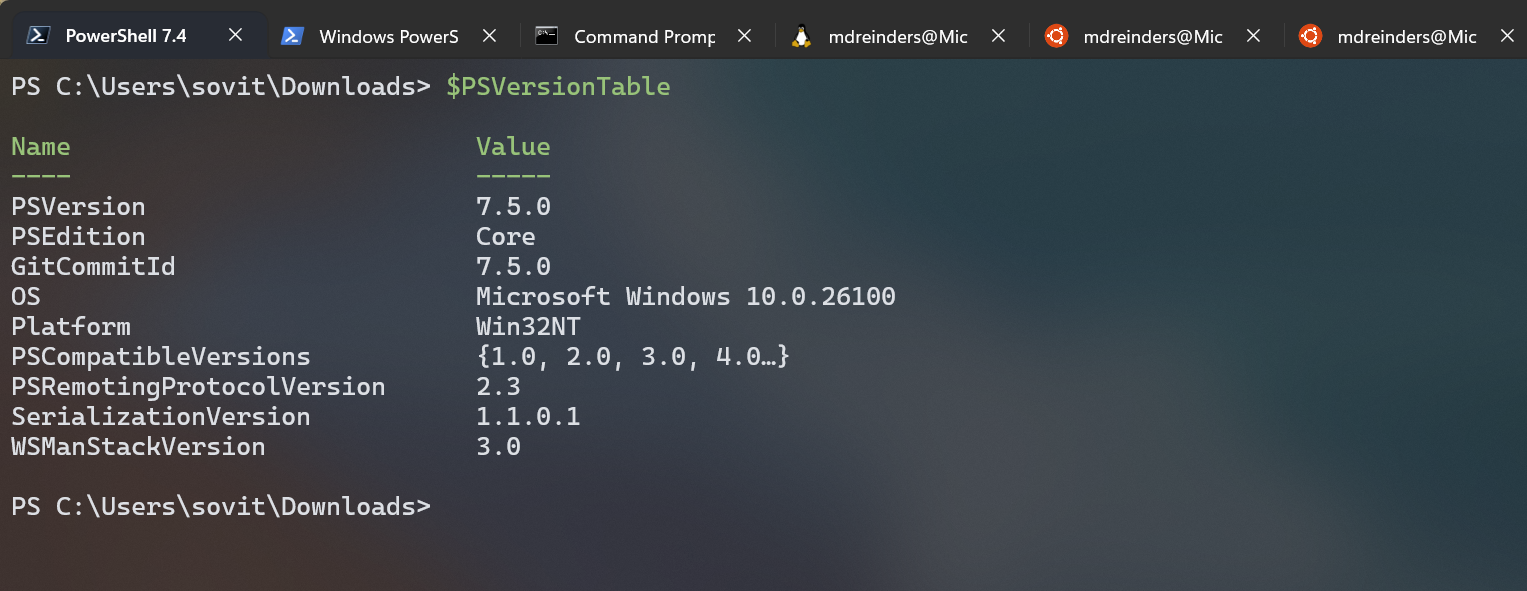
Task: Click the blue Windows PowerShell tab icon
Action: click(x=291, y=36)
